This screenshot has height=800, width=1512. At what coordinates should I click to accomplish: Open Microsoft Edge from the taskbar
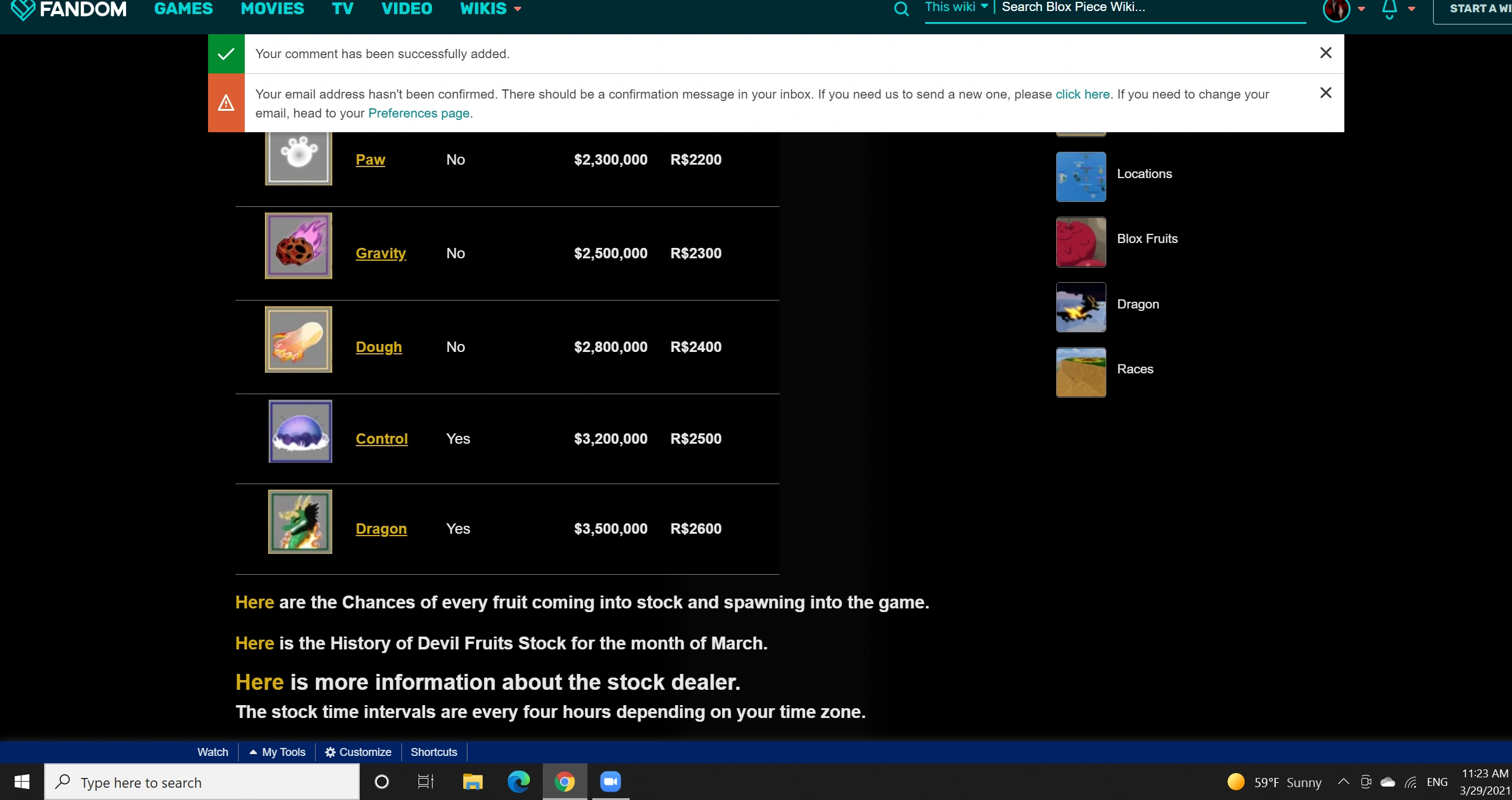pos(519,782)
